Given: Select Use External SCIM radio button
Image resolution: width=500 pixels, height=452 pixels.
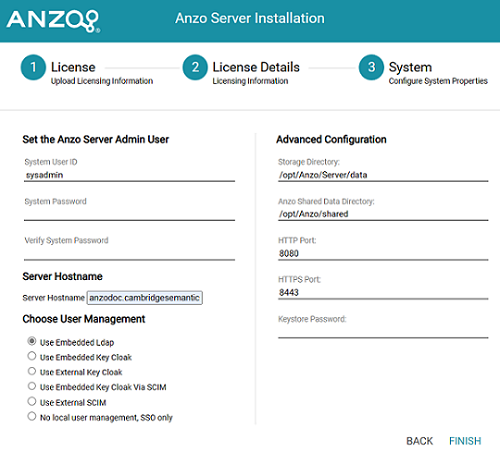Looking at the screenshot, I should click(x=32, y=401).
